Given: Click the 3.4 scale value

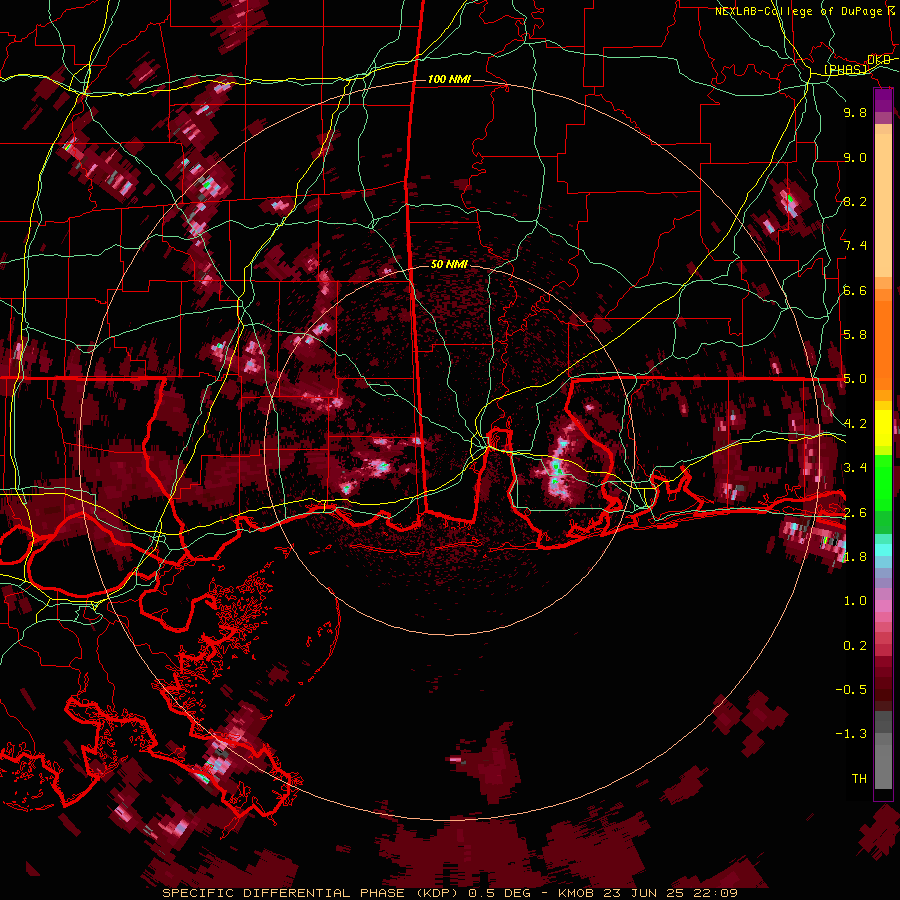Looking at the screenshot, I should pos(855,468).
